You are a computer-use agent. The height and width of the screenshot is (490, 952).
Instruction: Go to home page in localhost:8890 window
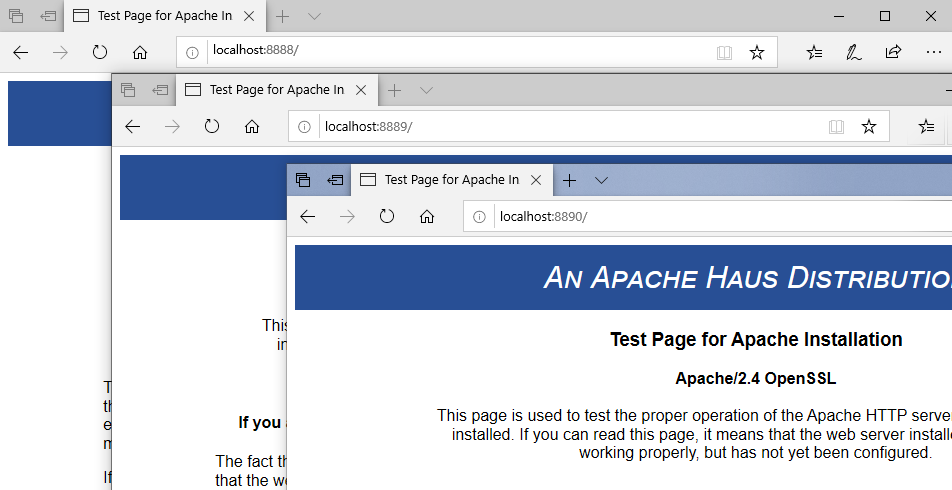(427, 216)
